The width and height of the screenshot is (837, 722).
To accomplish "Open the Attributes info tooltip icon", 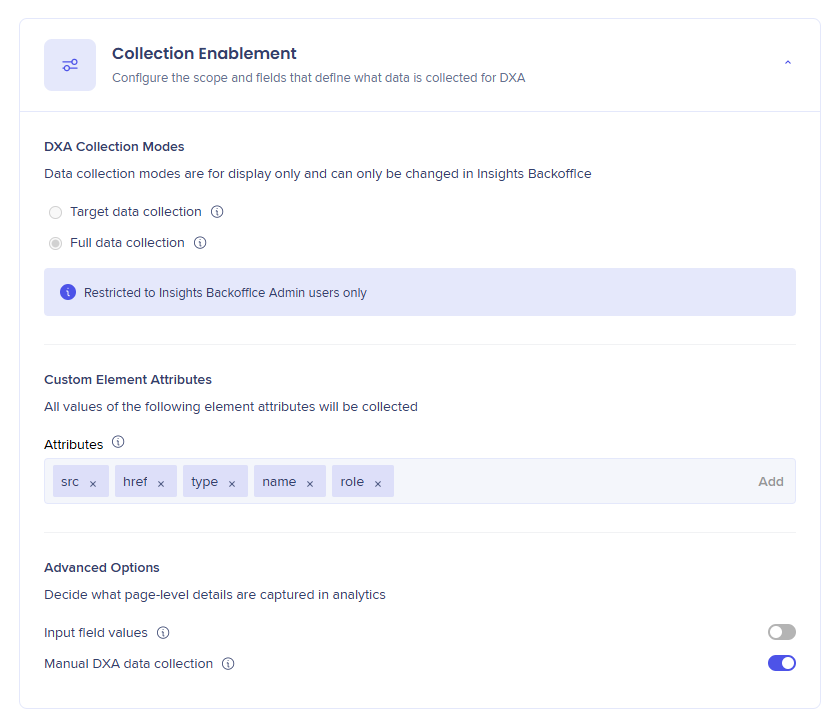I will [x=118, y=442].
